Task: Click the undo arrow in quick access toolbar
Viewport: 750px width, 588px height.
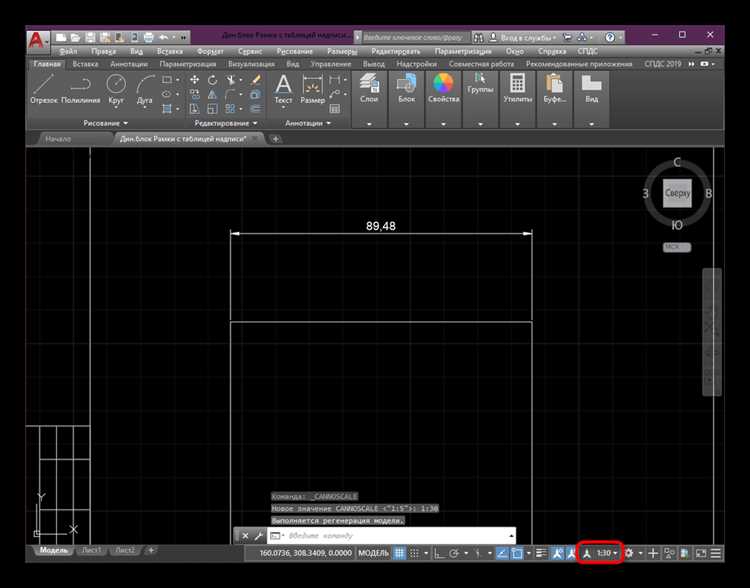Action: pos(163,37)
